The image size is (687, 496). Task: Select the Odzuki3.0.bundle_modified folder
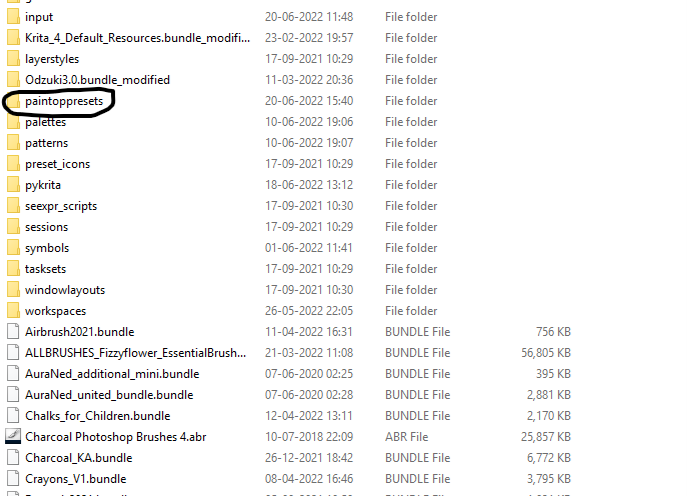[x=97, y=80]
